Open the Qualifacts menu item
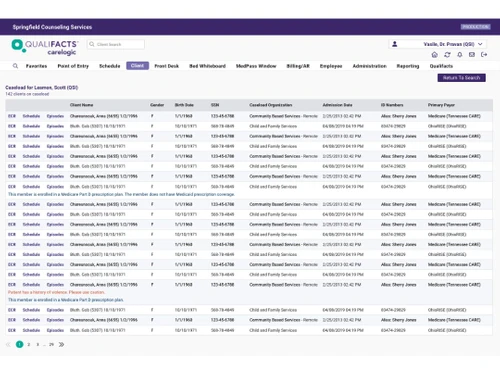The height and width of the screenshot is (375, 500). [x=441, y=66]
